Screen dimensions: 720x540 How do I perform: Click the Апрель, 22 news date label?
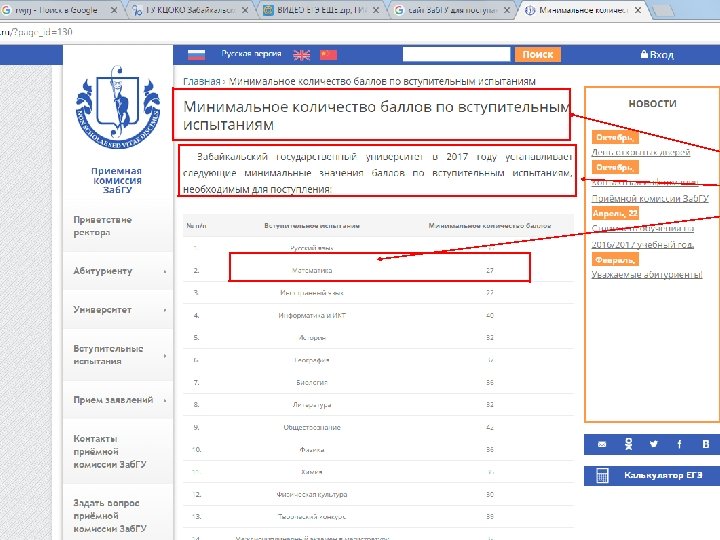pyautogui.click(x=615, y=214)
